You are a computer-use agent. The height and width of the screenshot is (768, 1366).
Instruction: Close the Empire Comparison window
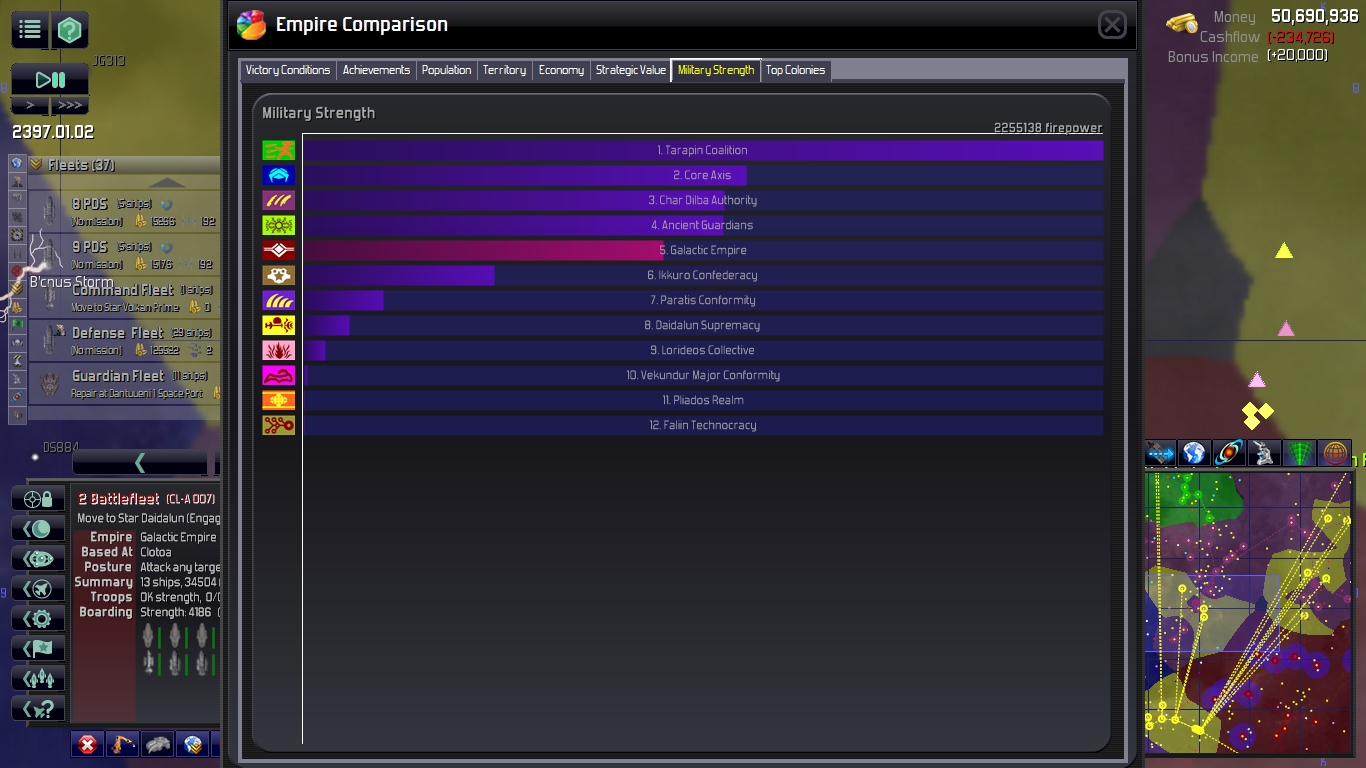(1112, 25)
